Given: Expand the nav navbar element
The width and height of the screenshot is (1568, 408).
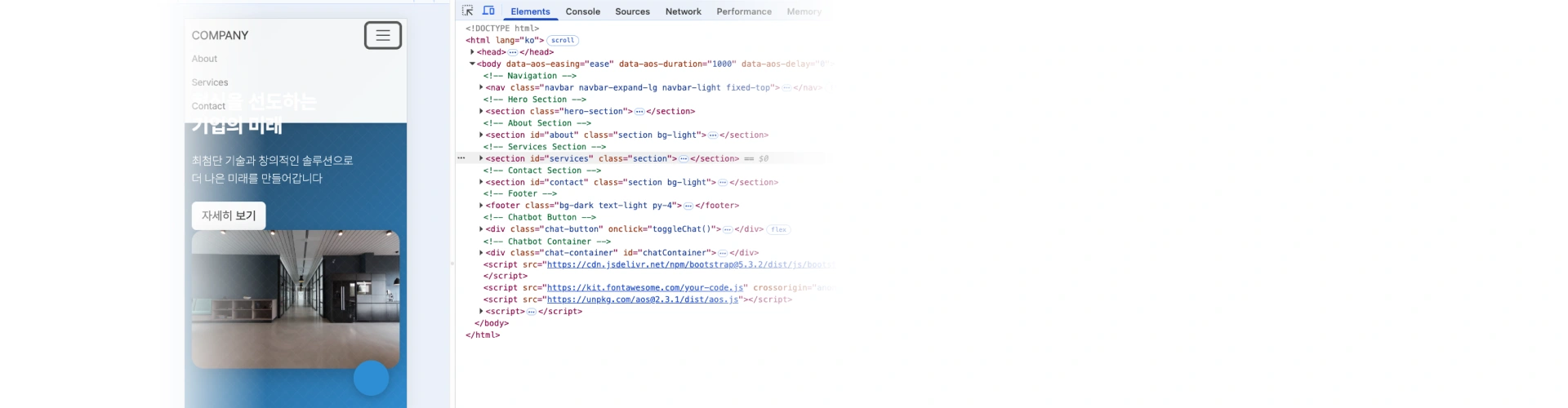Looking at the screenshot, I should pyautogui.click(x=481, y=87).
